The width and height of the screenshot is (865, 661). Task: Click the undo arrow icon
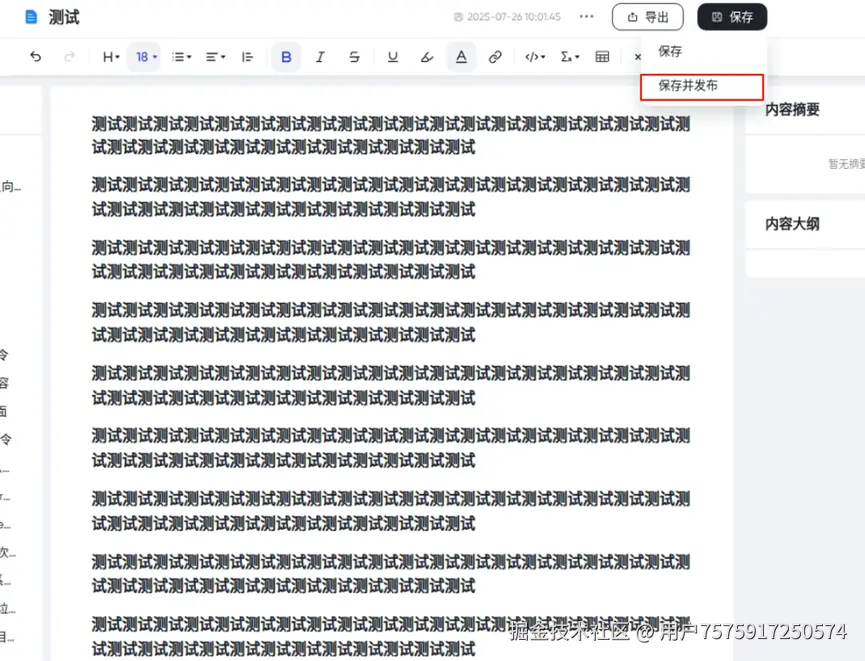(36, 57)
